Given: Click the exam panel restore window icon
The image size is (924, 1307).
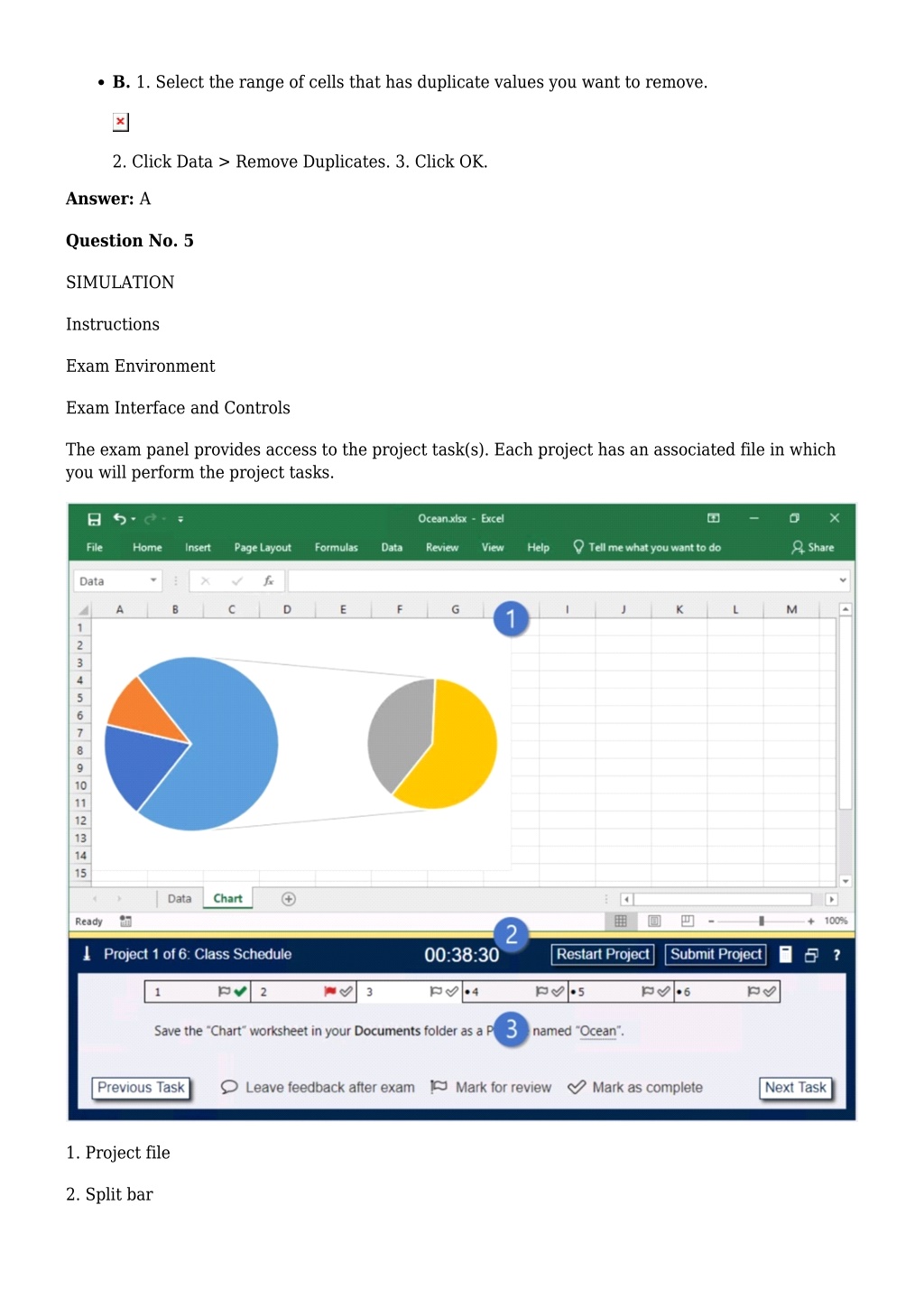Looking at the screenshot, I should click(x=811, y=955).
